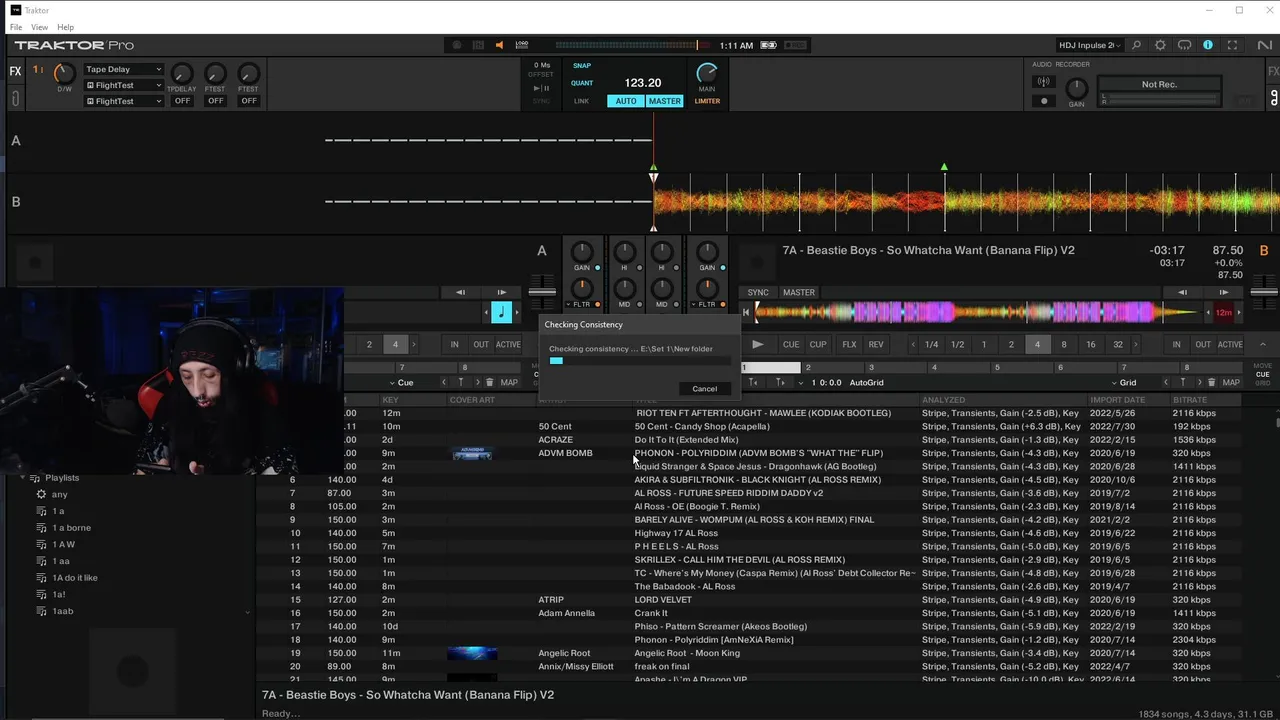The height and width of the screenshot is (720, 1280).
Task: Toggle the SNAP button
Action: tap(581, 66)
